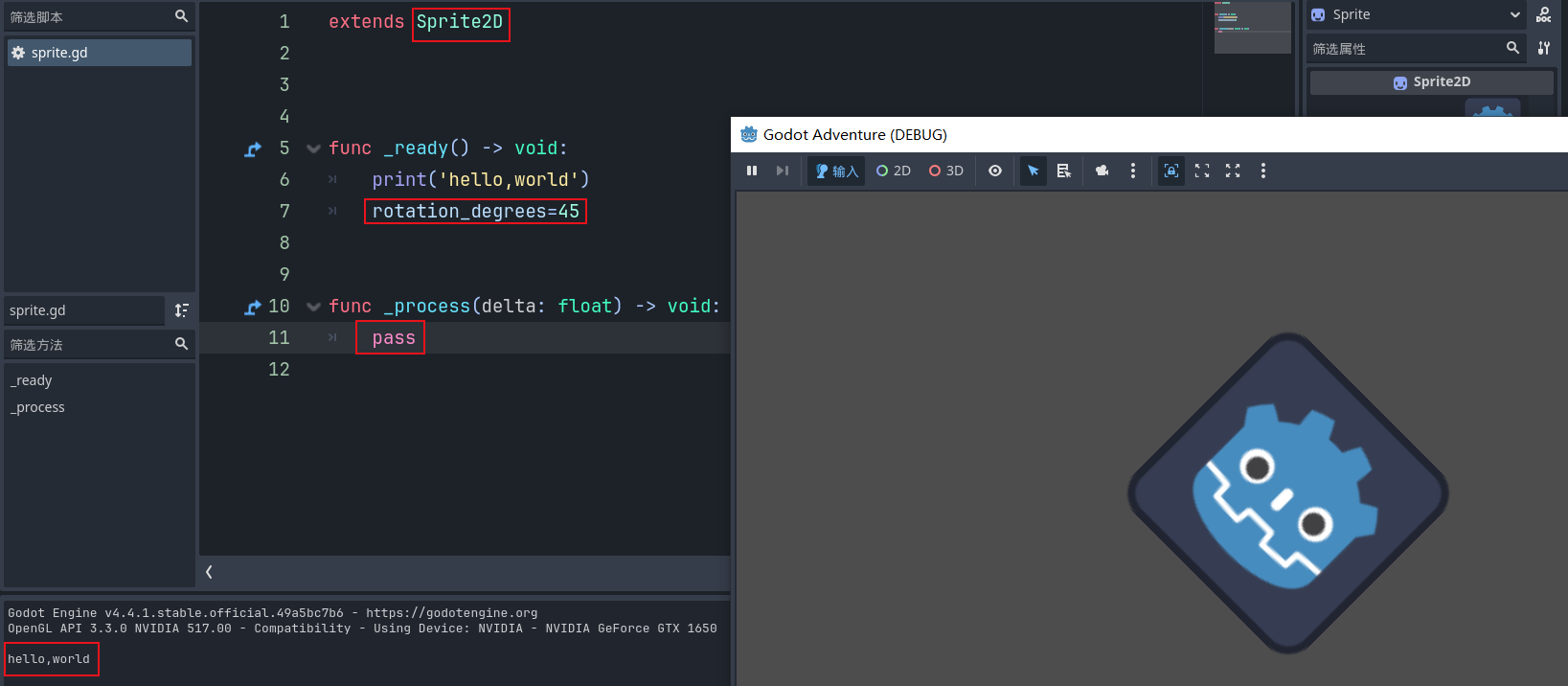Open the camera options three-dot menu
Image resolution: width=1568 pixels, height=686 pixels.
pos(1133,171)
